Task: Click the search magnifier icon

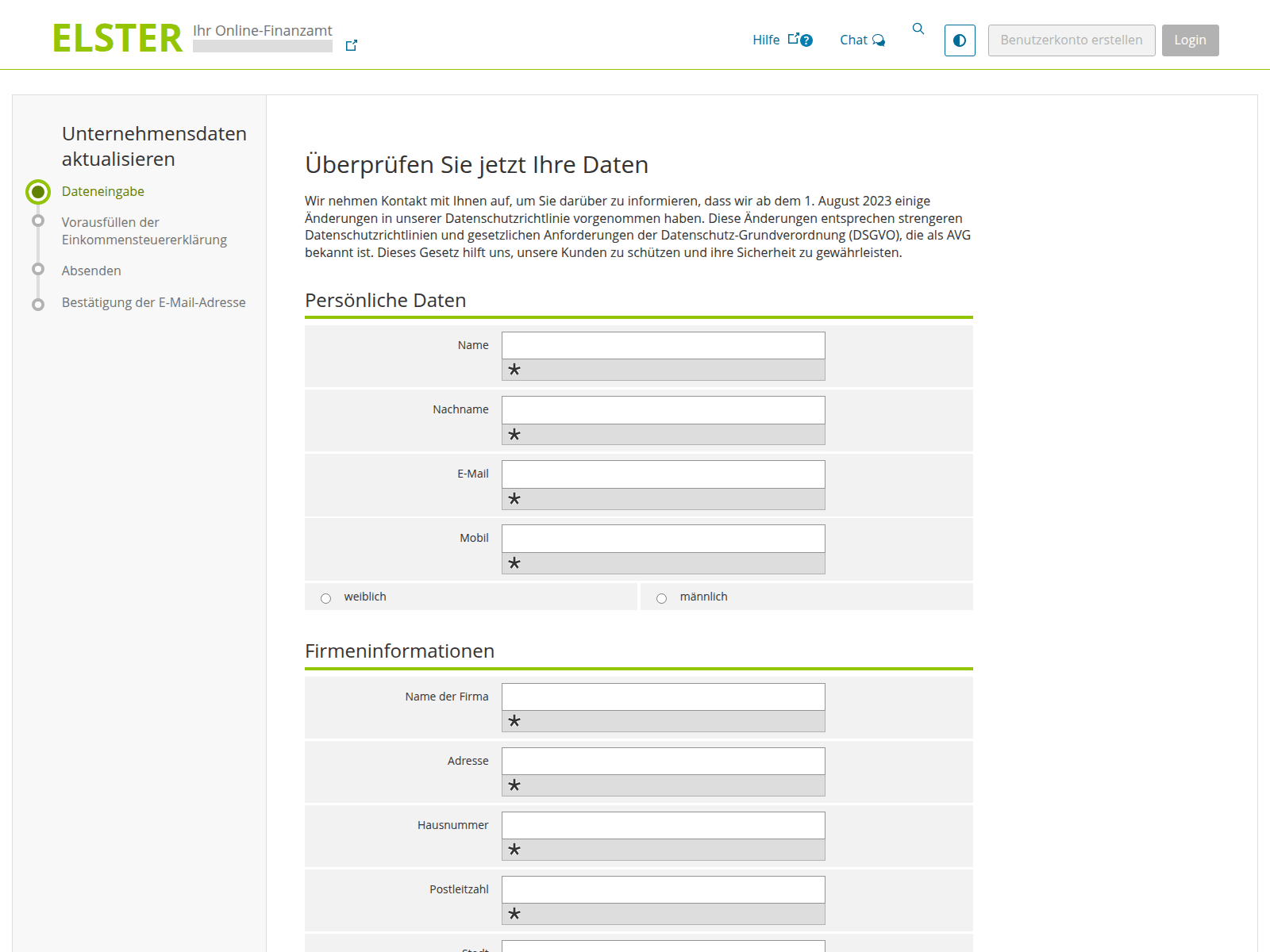Action: (x=918, y=29)
